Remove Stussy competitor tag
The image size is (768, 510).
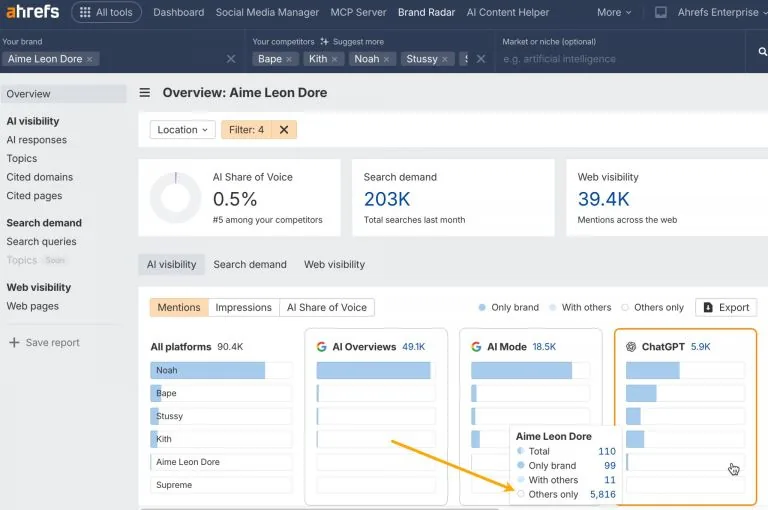tap(445, 59)
